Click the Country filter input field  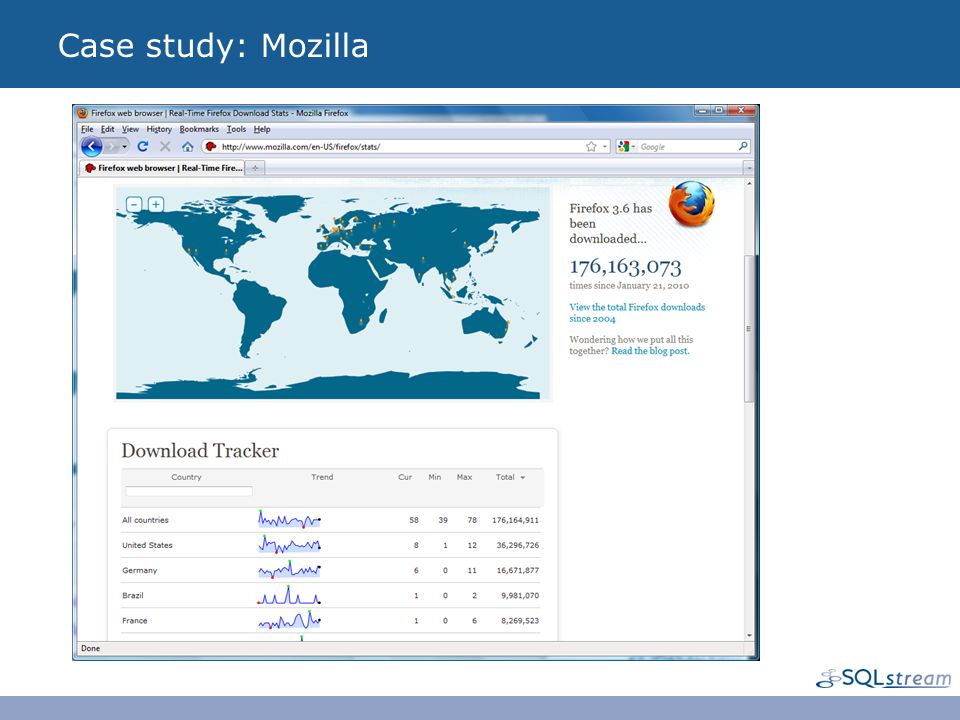189,491
